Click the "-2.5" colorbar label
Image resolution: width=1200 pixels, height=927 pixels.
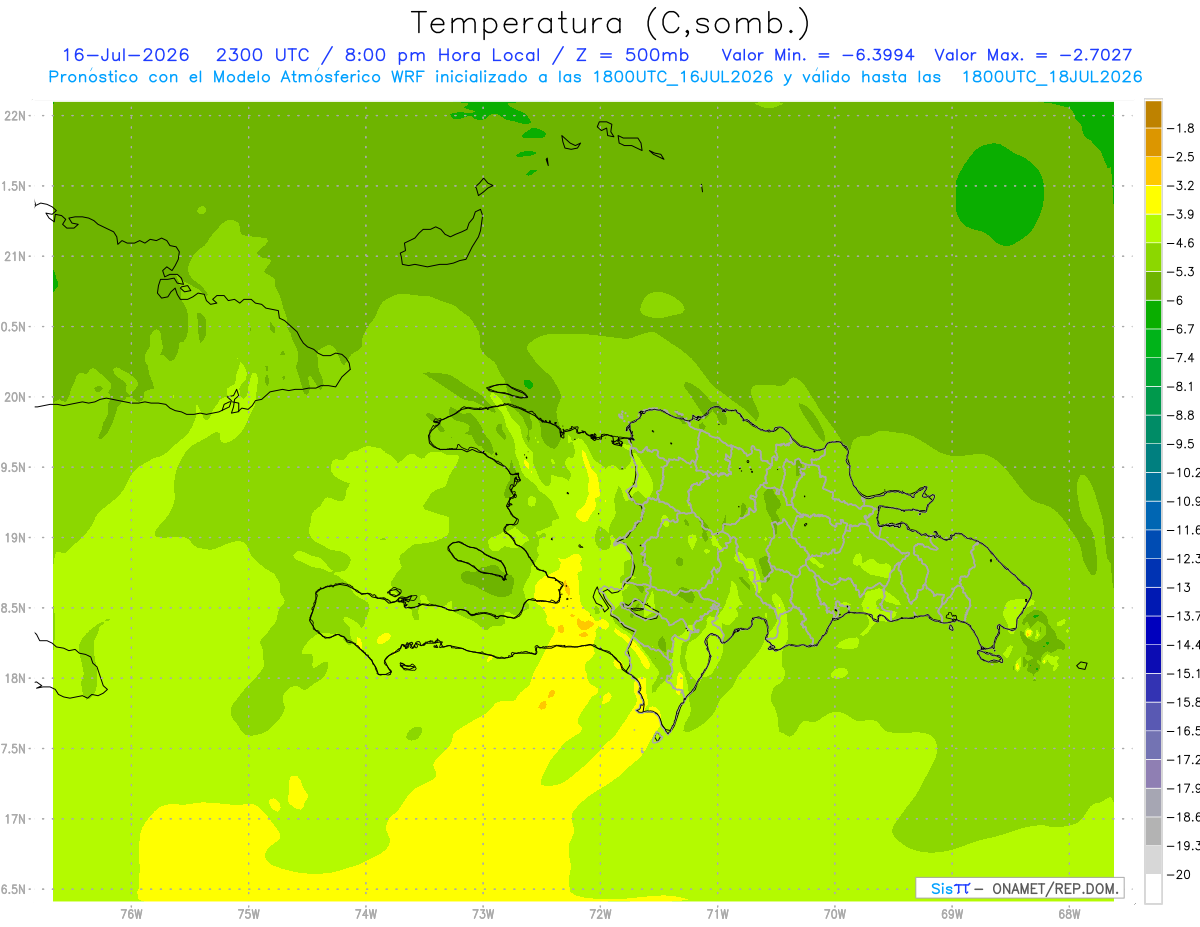pyautogui.click(x=1183, y=157)
